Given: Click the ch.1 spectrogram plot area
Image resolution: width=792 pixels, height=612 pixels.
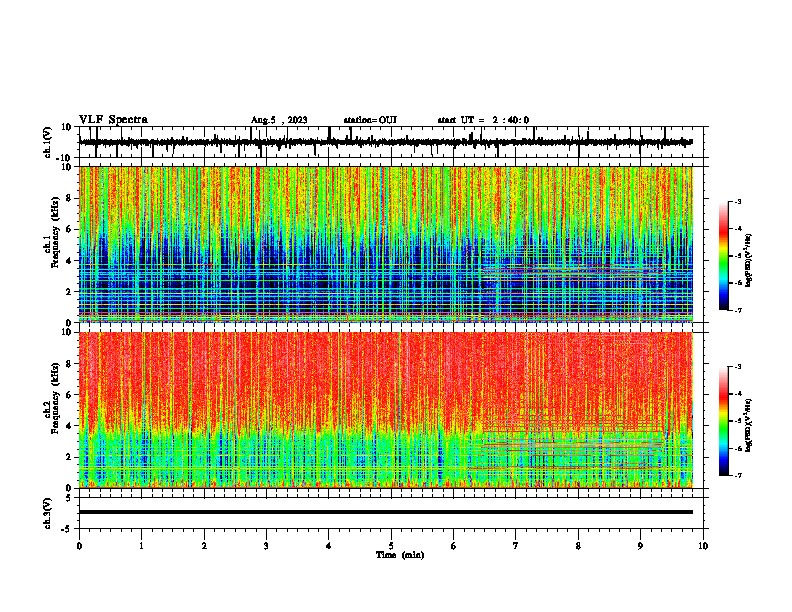Looking at the screenshot, I should point(385,244).
